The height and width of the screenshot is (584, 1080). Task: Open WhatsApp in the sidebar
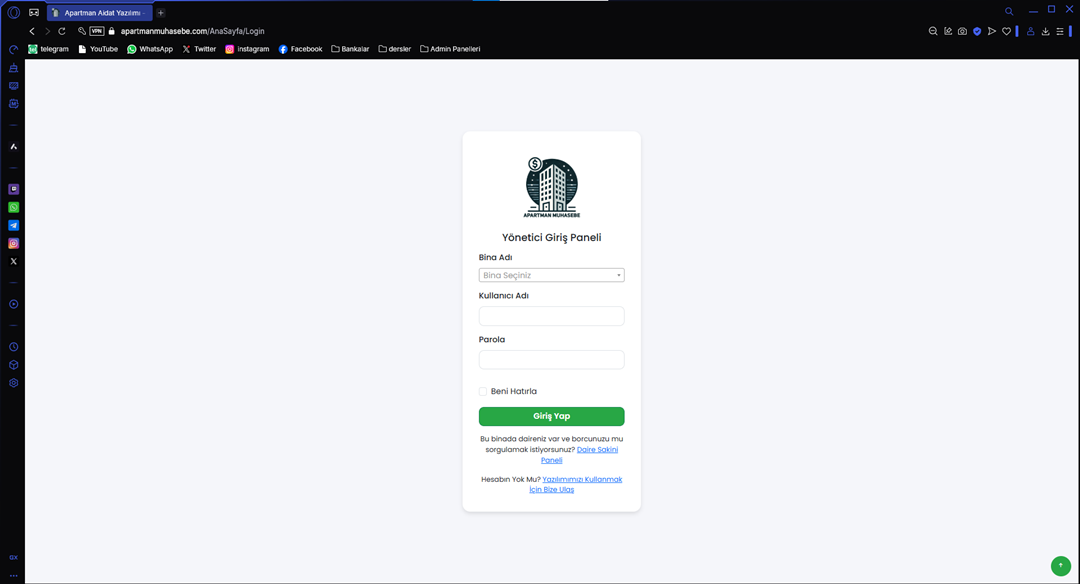point(14,207)
